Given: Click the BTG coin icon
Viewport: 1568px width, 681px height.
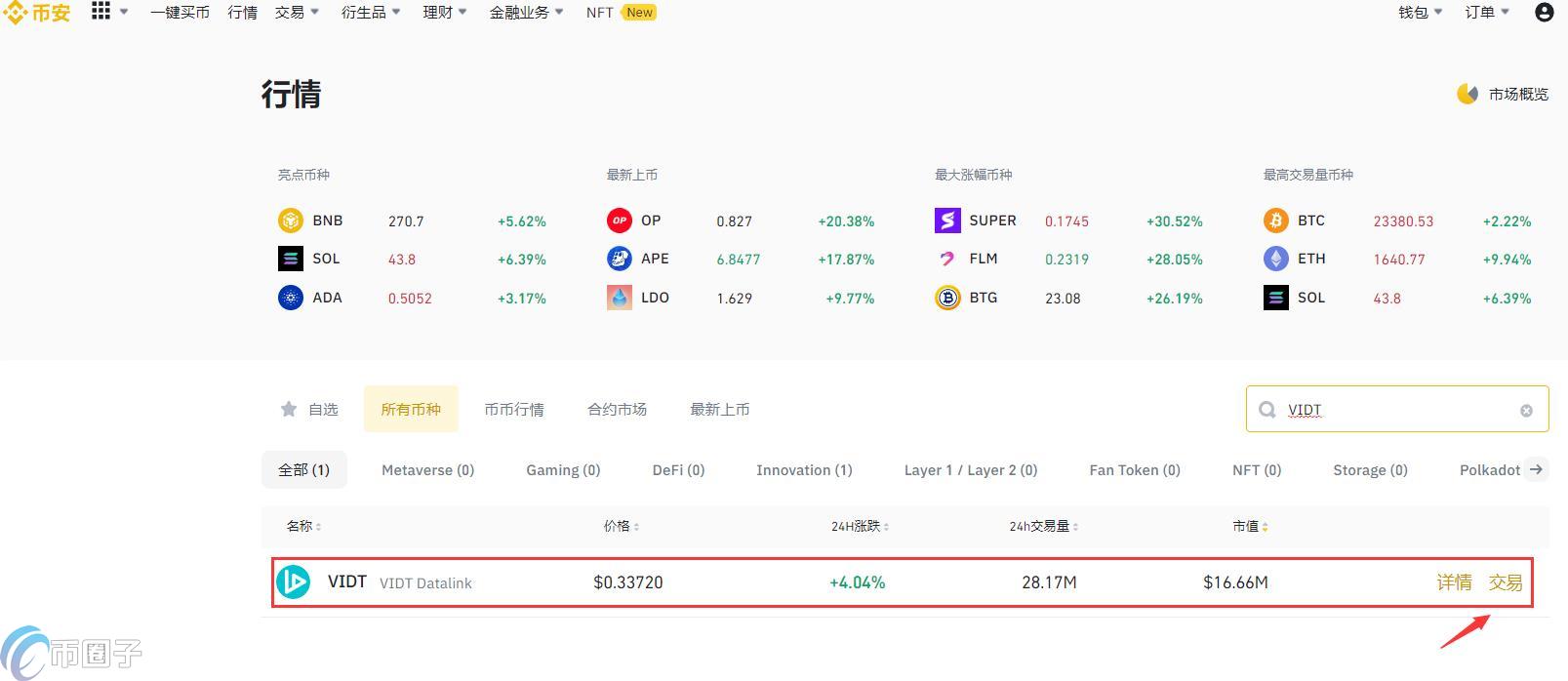Looking at the screenshot, I should [947, 298].
